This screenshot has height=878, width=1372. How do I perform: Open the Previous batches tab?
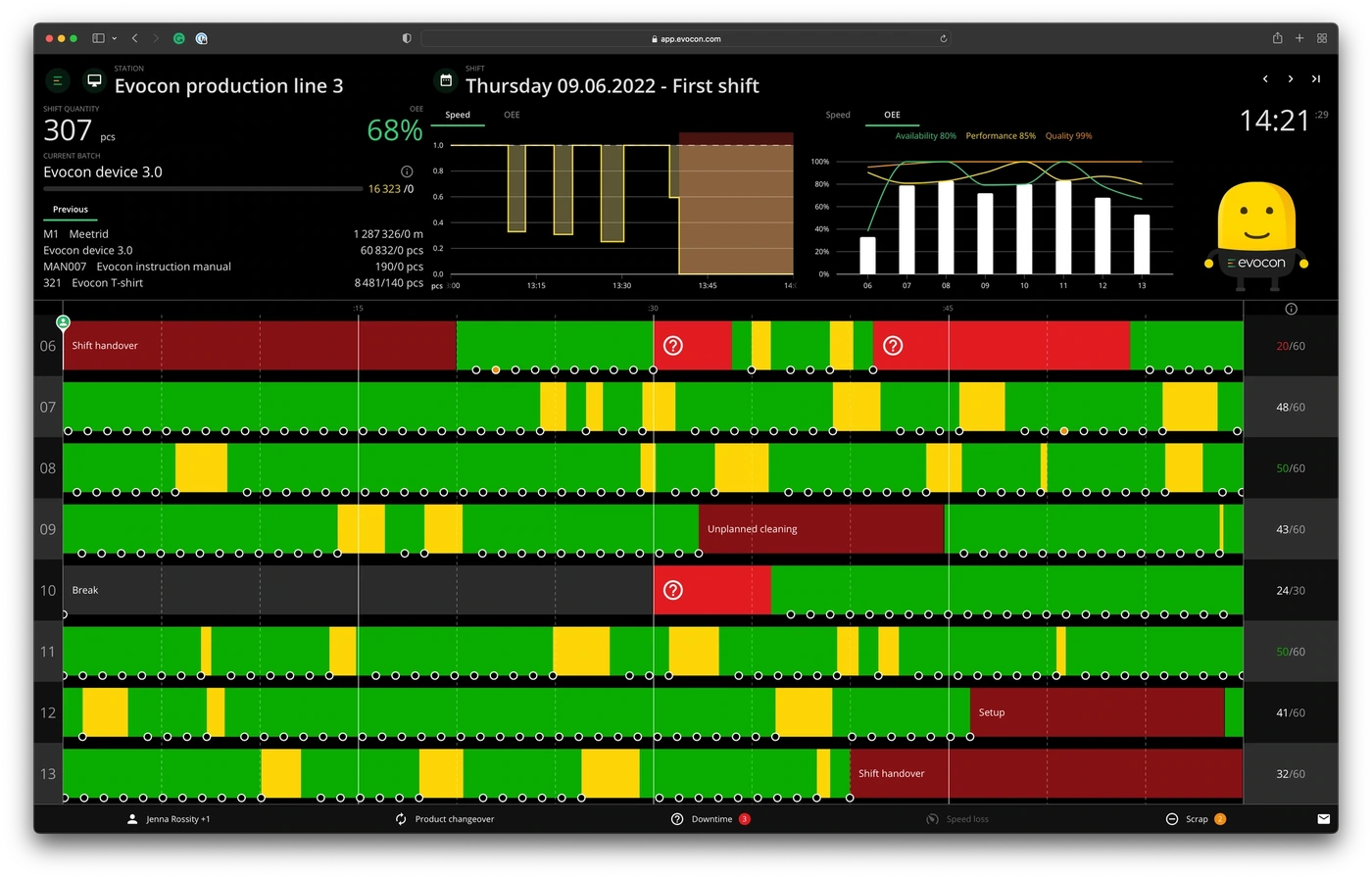pos(71,210)
